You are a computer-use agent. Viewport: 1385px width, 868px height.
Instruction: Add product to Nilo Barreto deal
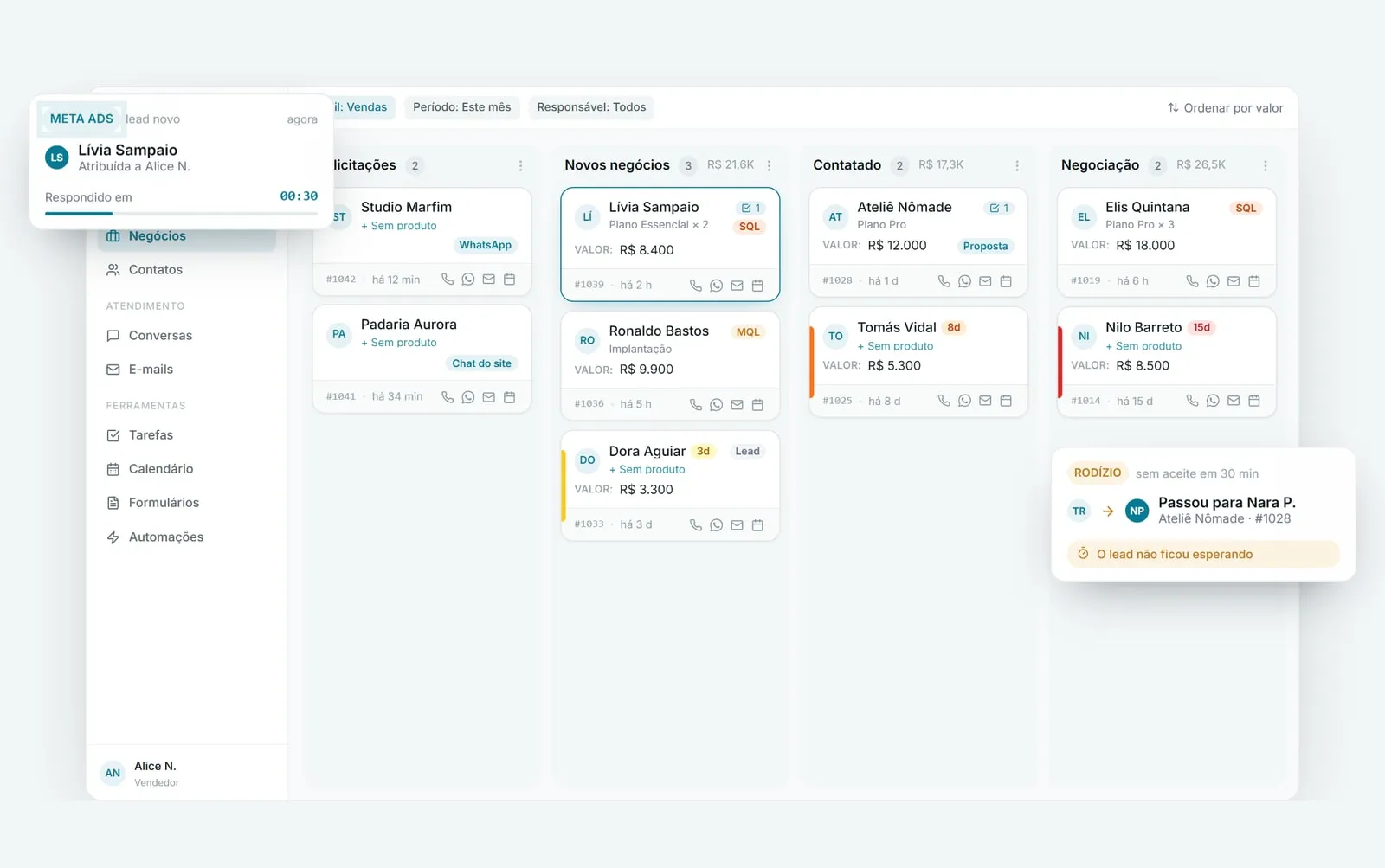coord(1143,346)
